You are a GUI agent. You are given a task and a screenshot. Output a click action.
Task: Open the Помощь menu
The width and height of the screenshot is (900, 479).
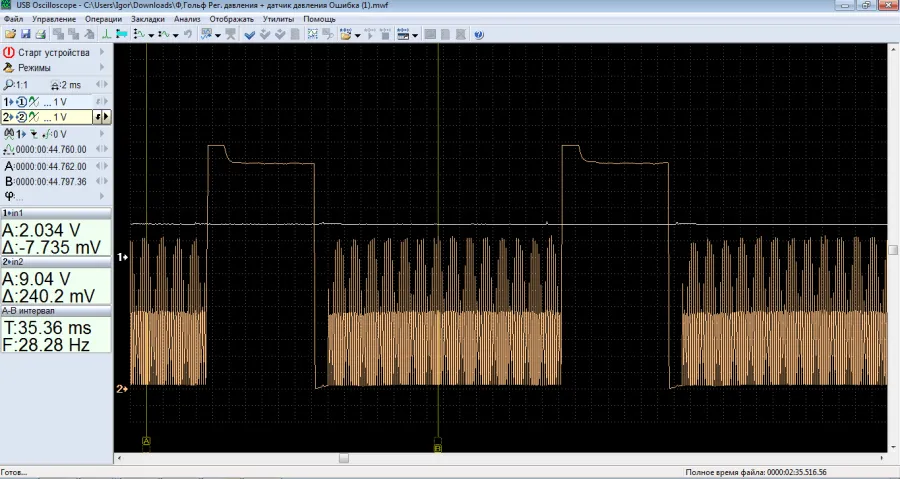click(319, 19)
